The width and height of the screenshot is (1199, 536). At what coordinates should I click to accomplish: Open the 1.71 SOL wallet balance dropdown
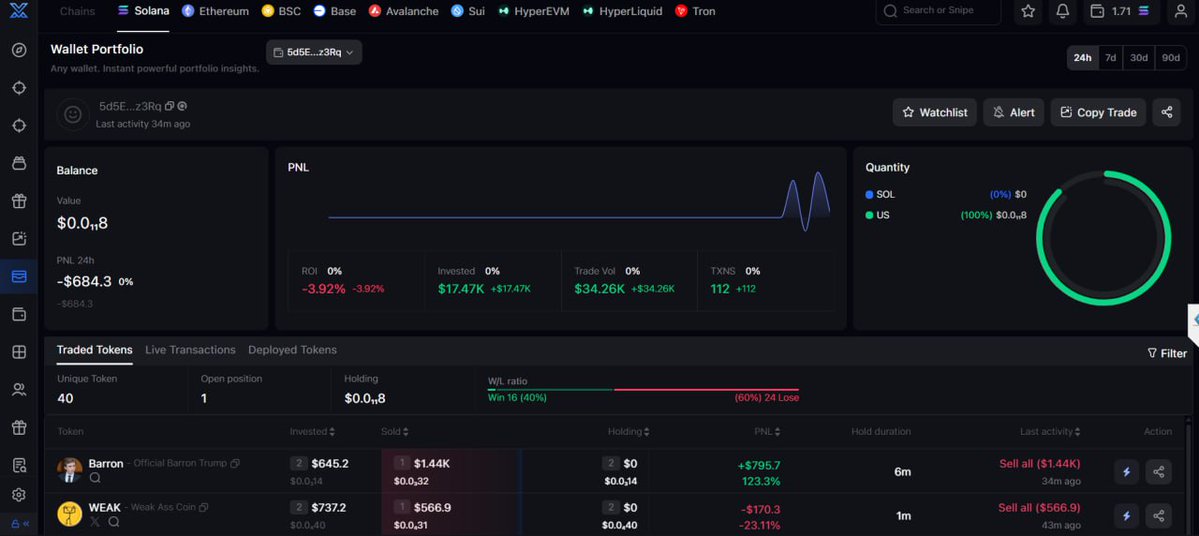click(1121, 11)
